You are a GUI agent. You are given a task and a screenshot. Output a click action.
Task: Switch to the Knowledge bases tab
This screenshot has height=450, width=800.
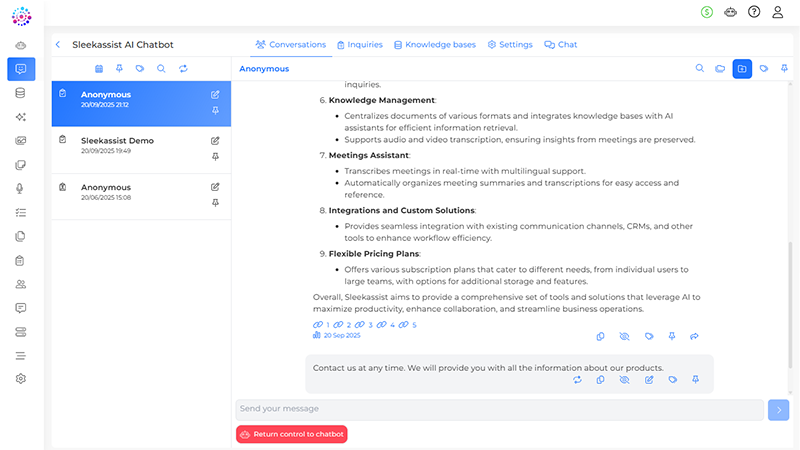(x=434, y=45)
